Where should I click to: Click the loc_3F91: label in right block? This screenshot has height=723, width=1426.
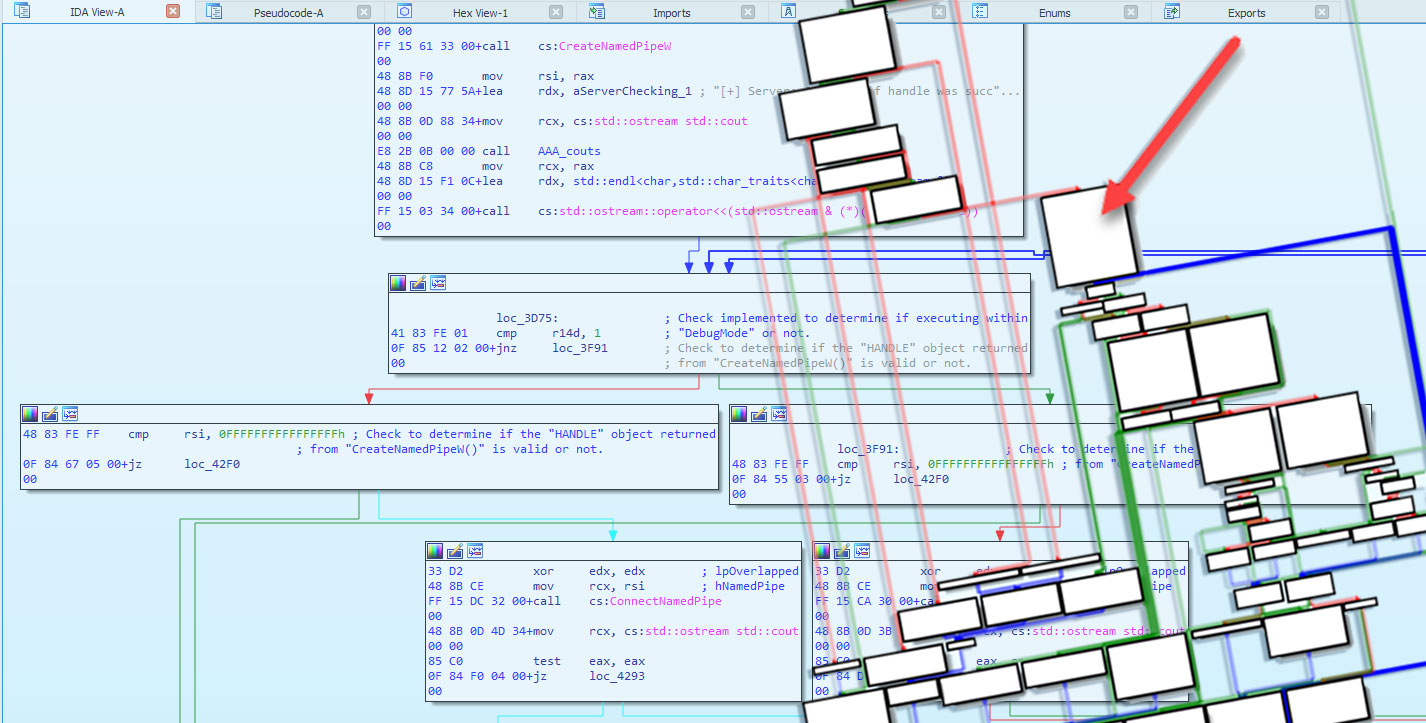pos(869,449)
